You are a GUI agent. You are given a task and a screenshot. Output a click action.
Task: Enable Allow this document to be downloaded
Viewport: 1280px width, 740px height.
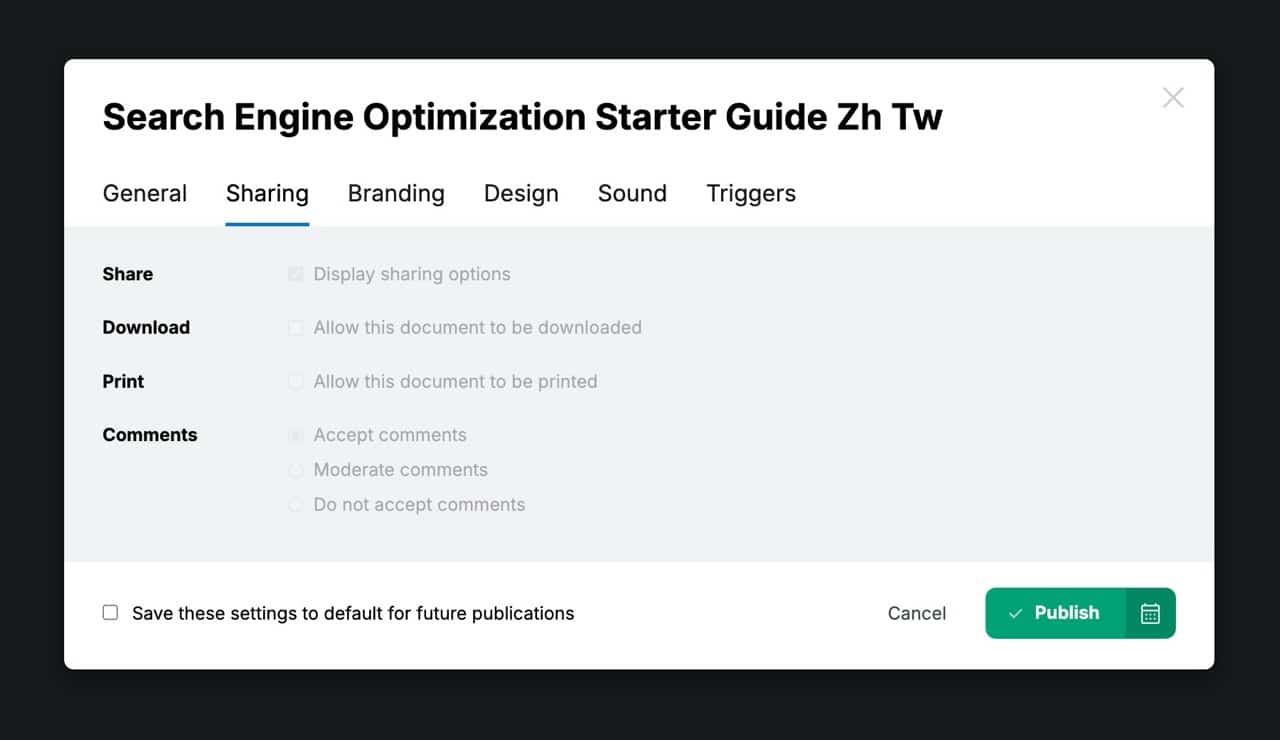click(295, 327)
